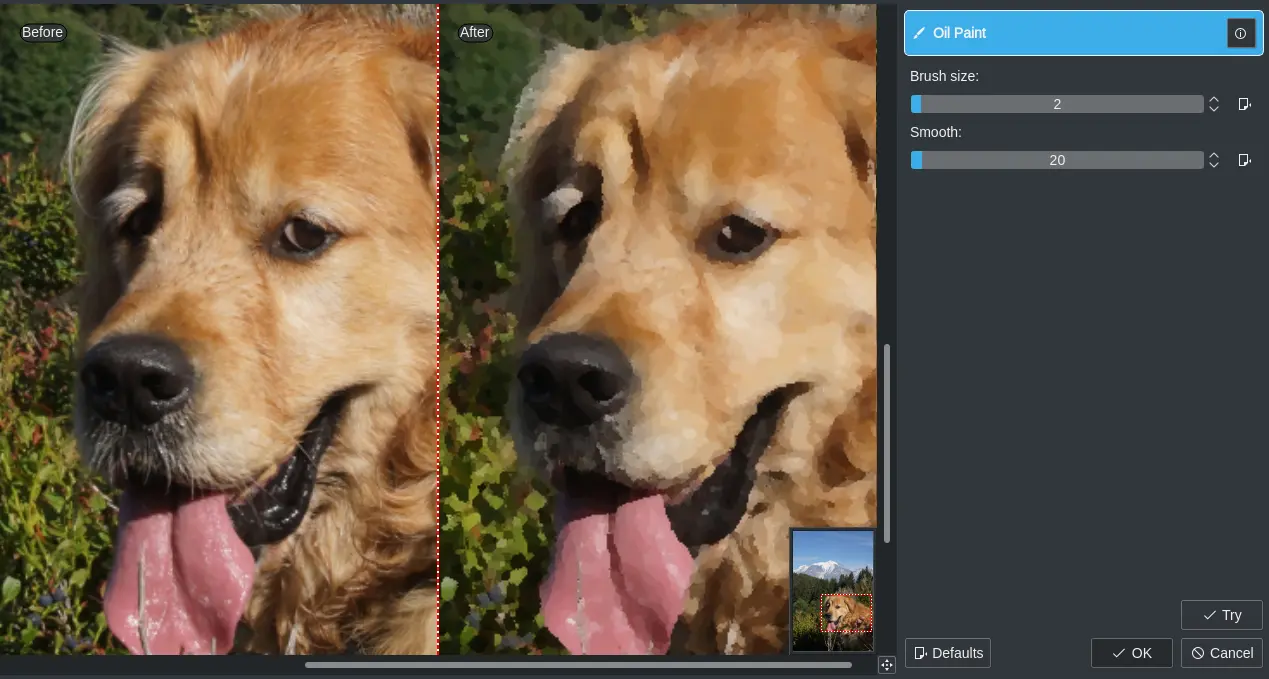Viewport: 1269px width, 679px height.
Task: Click the Smooth slider
Action: pos(1057,159)
